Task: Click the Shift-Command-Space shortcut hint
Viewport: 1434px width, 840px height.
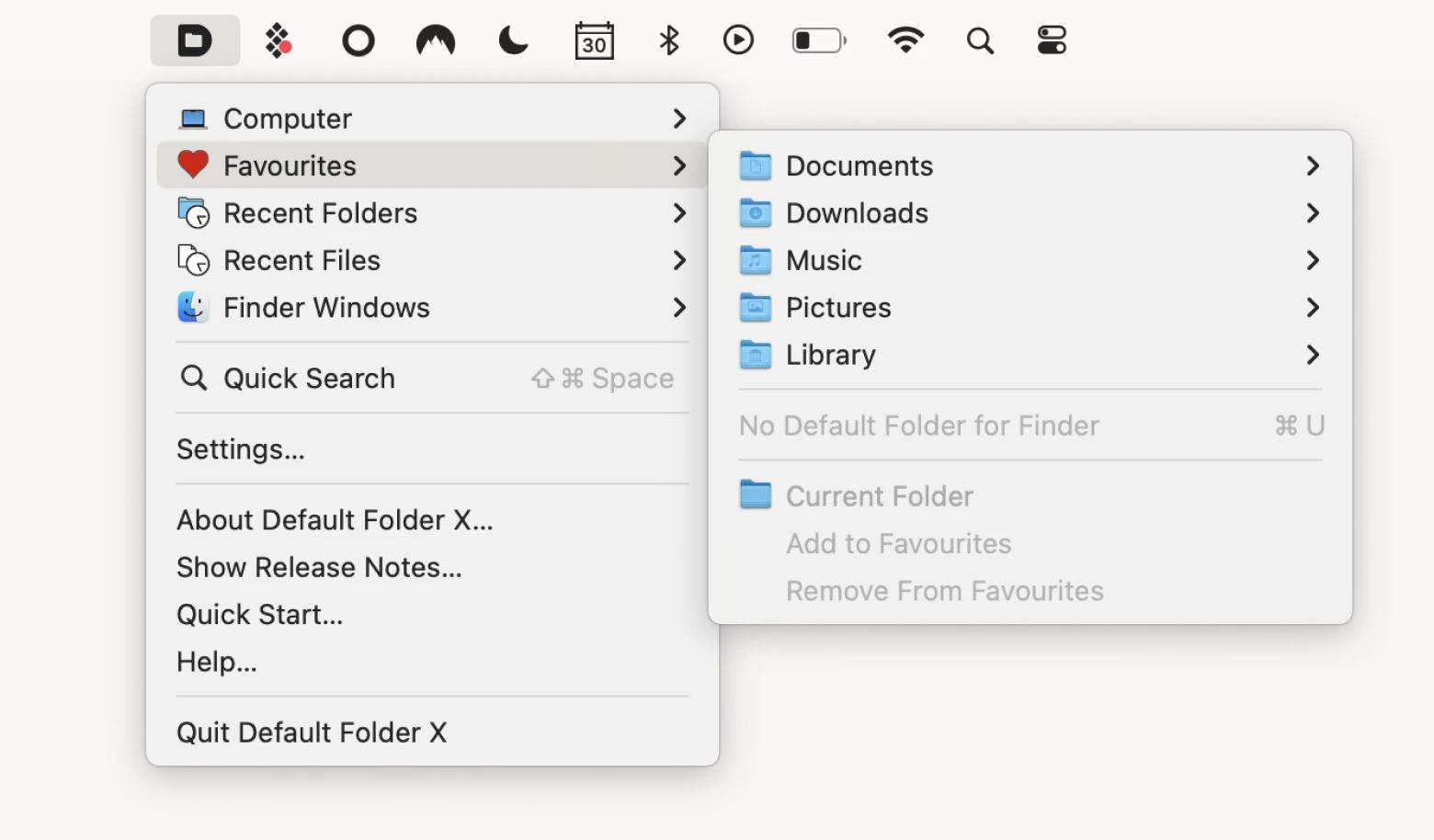Action: [x=602, y=378]
